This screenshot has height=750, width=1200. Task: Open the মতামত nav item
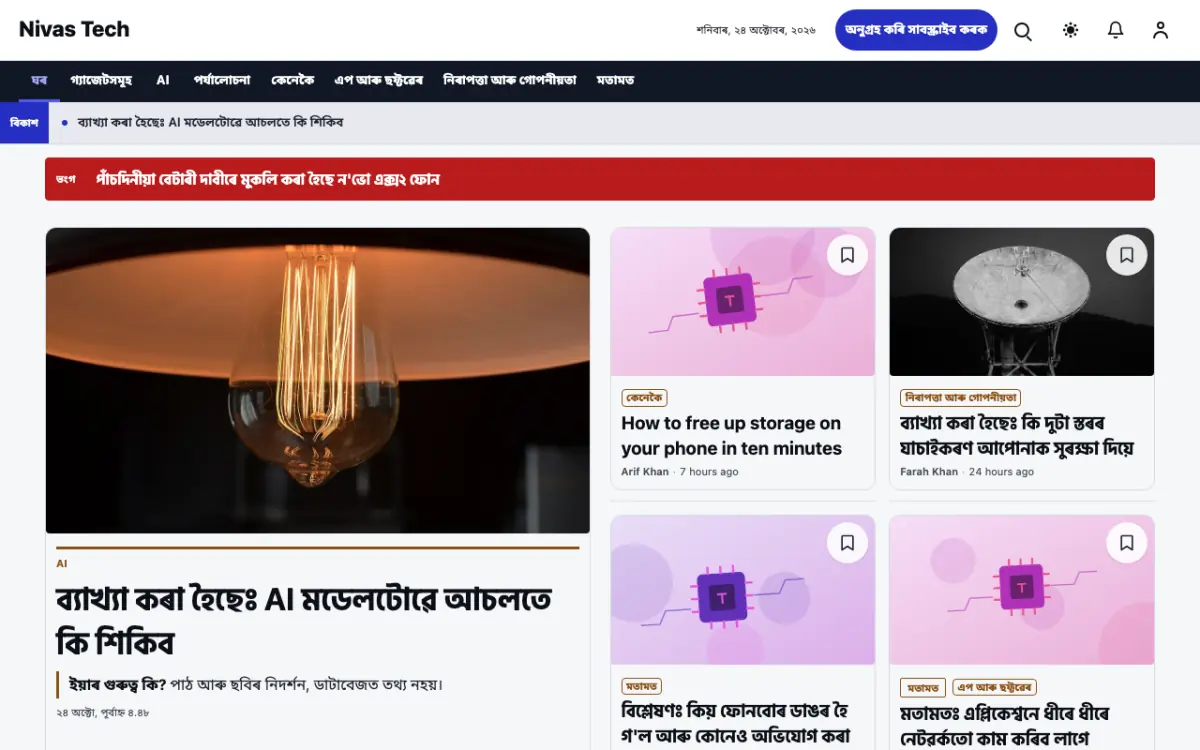[x=616, y=80]
